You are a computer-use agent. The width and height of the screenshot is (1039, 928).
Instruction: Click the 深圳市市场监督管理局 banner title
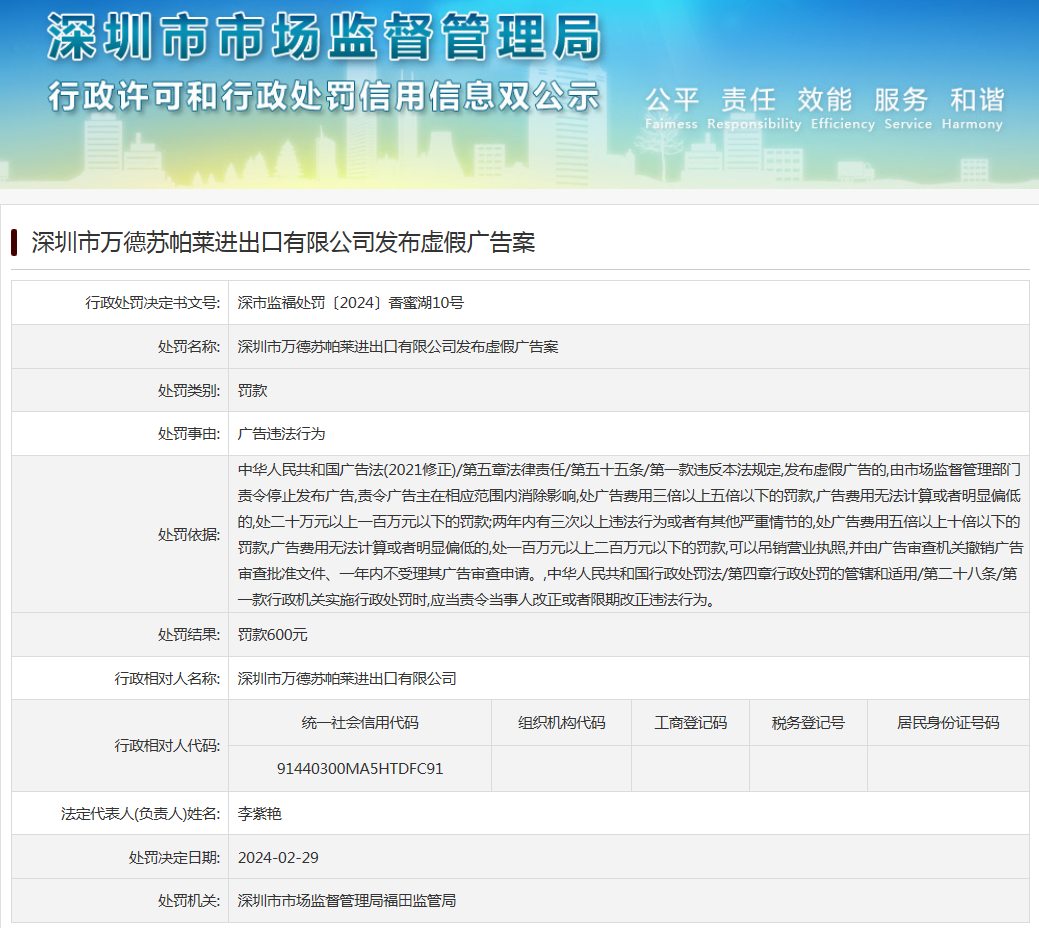[324, 39]
